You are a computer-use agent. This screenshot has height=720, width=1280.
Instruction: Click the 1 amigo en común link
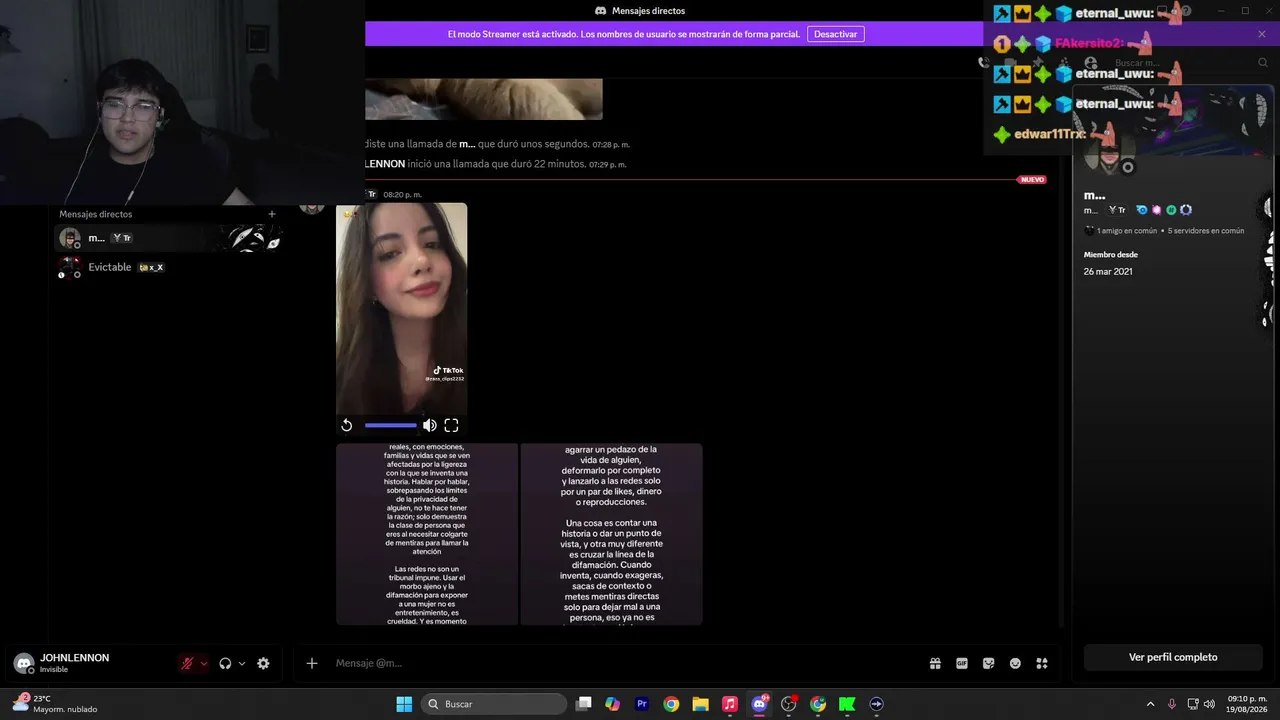[1126, 231]
